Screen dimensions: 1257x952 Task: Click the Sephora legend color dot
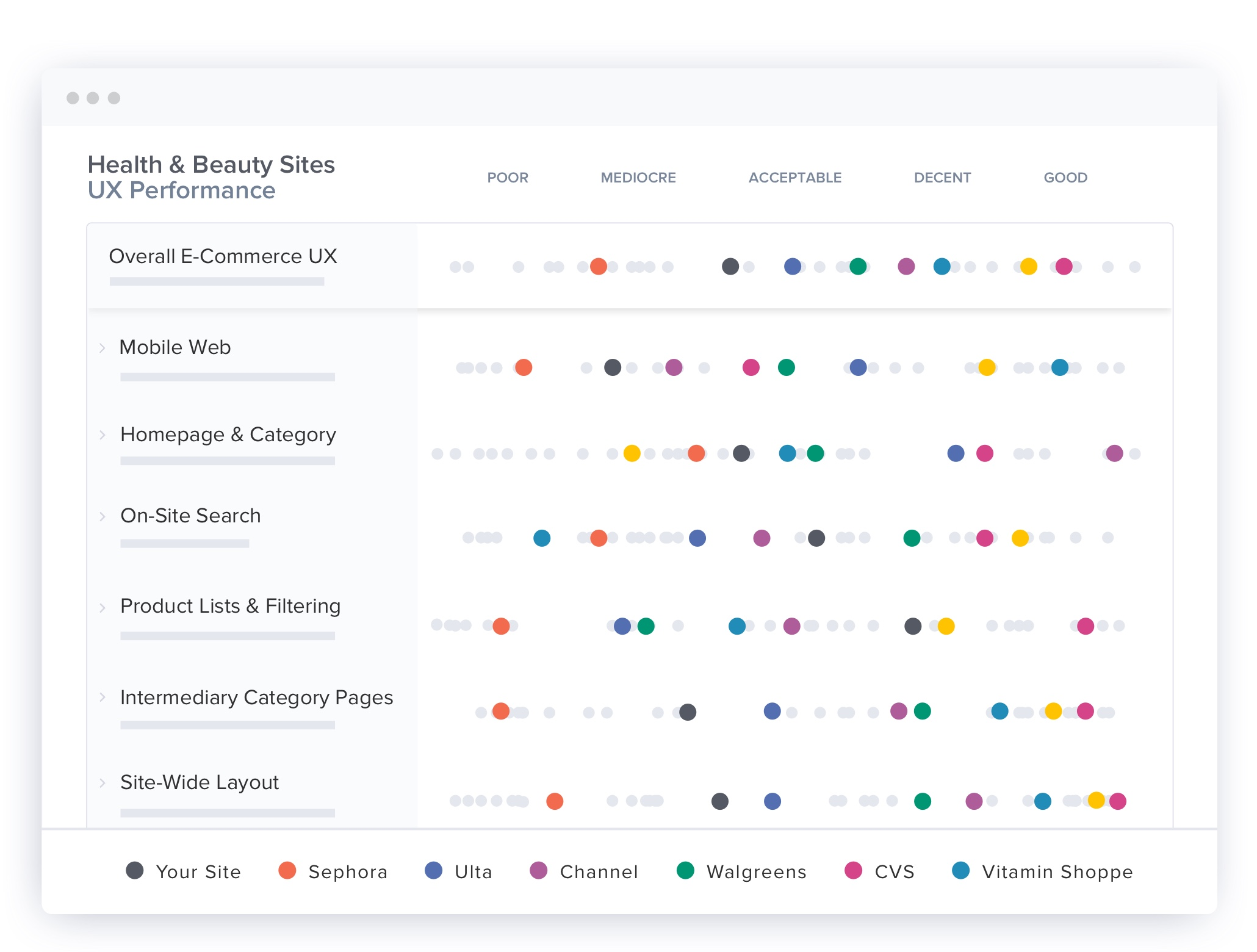(x=287, y=871)
